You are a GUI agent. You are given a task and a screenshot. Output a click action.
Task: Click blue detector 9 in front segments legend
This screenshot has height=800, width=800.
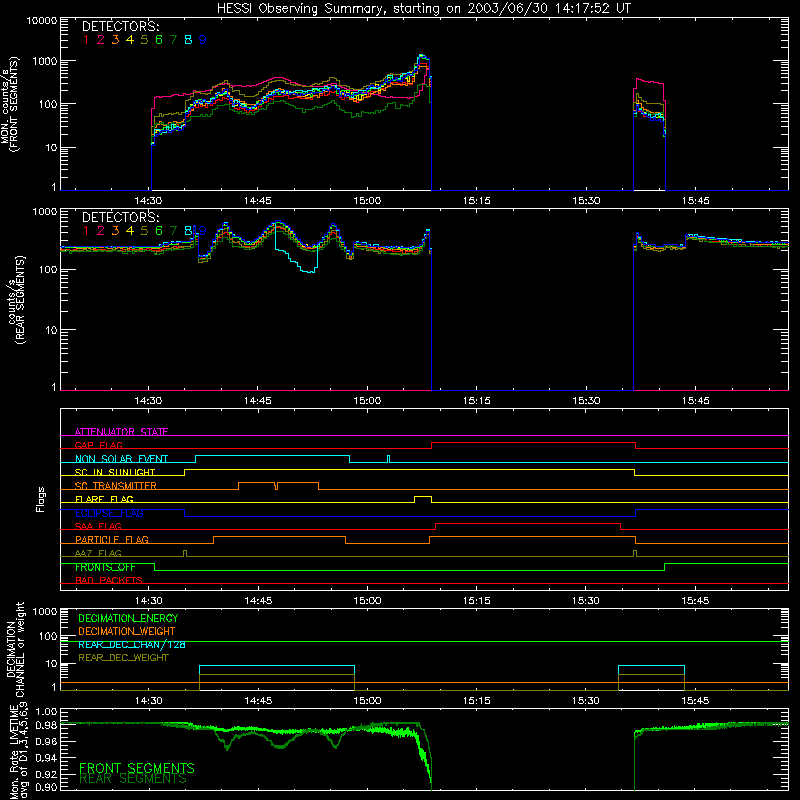[x=203, y=40]
